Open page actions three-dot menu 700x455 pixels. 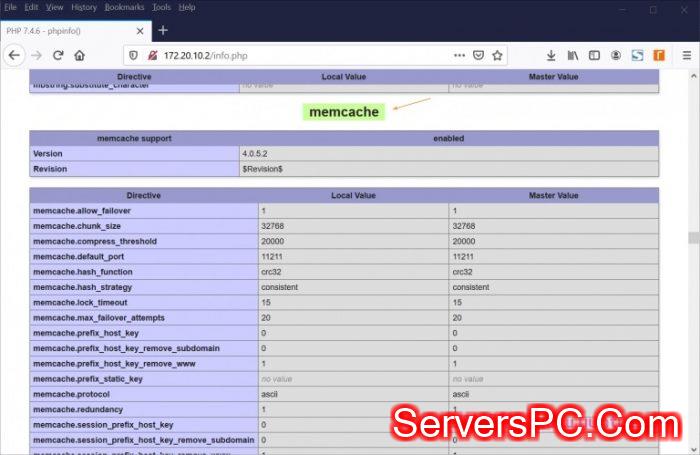(459, 55)
